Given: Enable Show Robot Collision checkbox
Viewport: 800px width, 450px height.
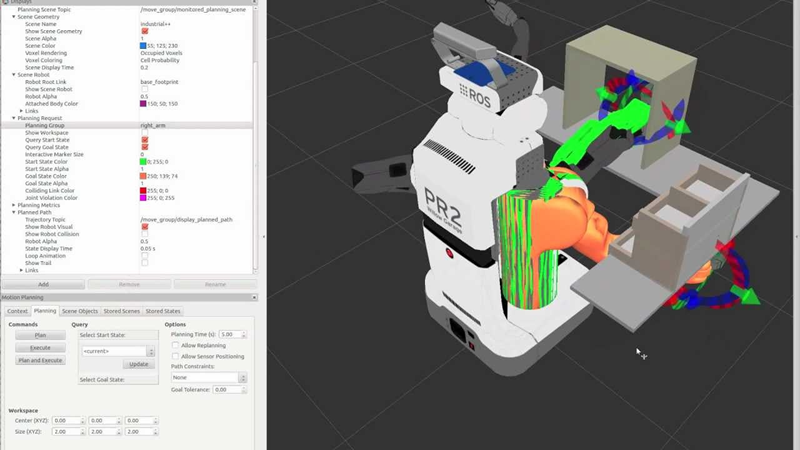Looking at the screenshot, I should pos(145,234).
